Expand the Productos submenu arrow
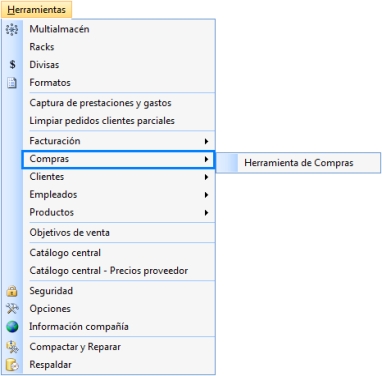 tap(206, 213)
